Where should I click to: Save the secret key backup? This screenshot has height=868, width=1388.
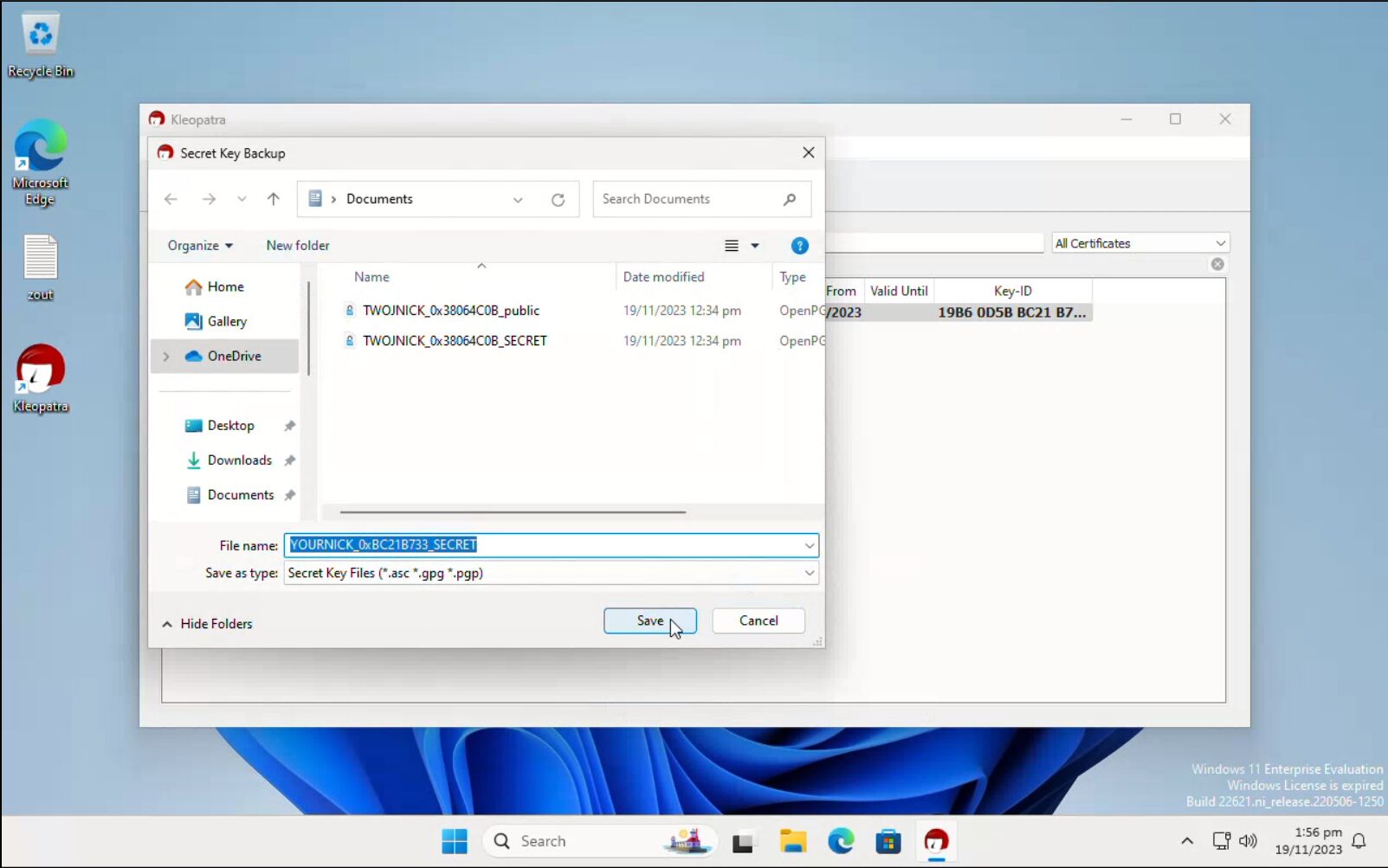point(649,620)
